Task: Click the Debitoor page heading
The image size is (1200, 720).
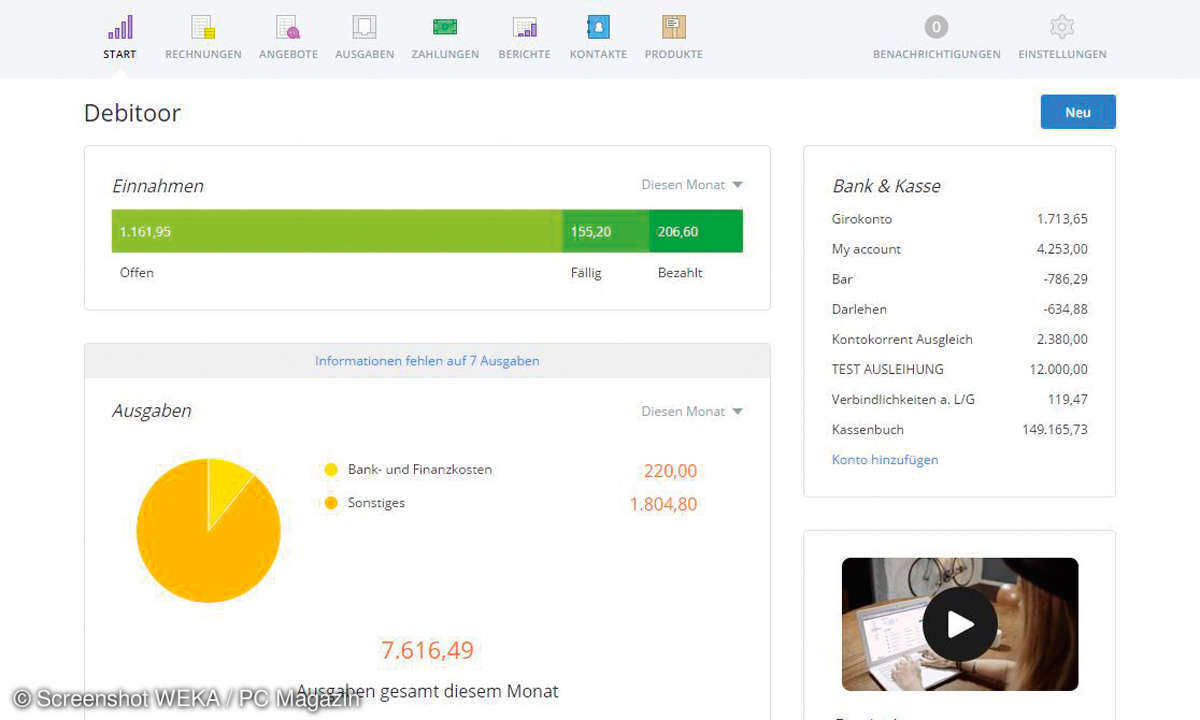Action: (x=132, y=113)
